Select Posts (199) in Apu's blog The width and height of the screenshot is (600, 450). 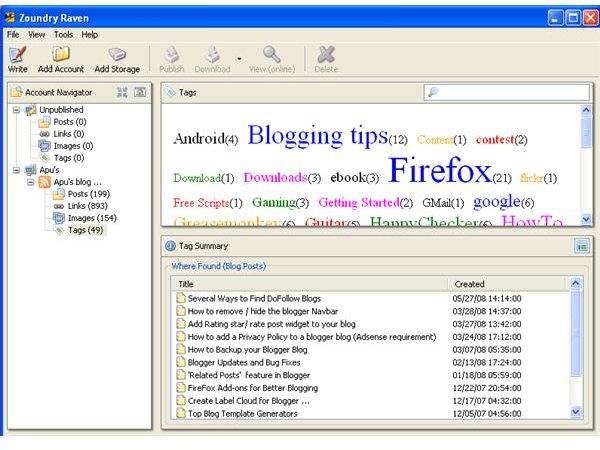click(89, 194)
